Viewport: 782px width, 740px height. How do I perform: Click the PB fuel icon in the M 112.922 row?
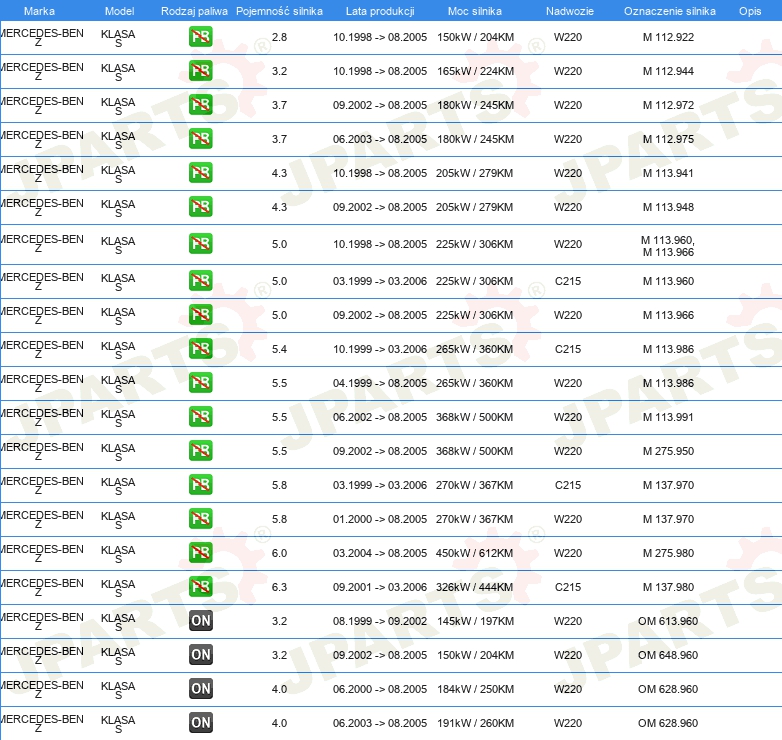[x=201, y=38]
